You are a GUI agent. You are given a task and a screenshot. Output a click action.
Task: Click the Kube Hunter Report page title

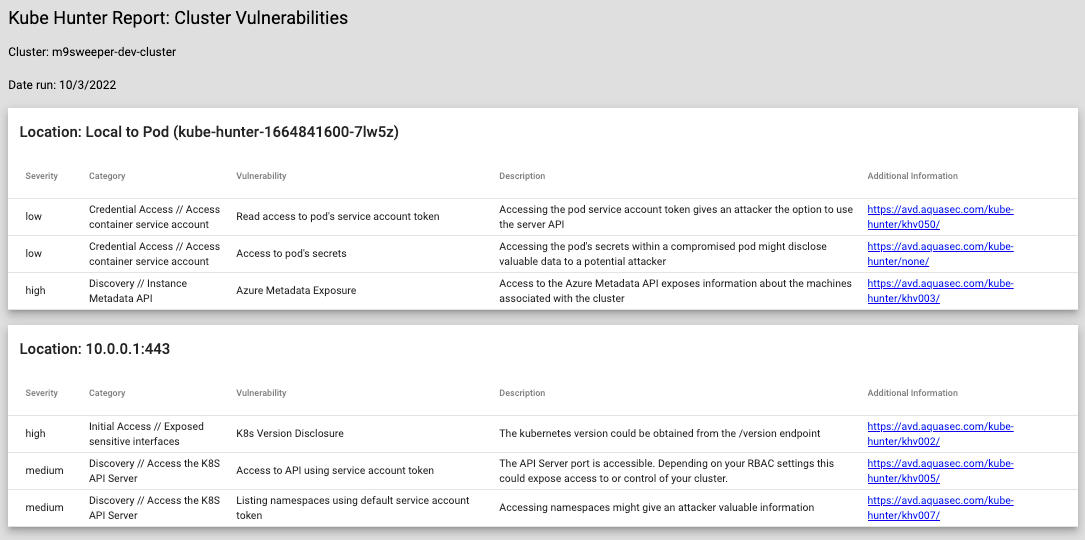pos(178,18)
